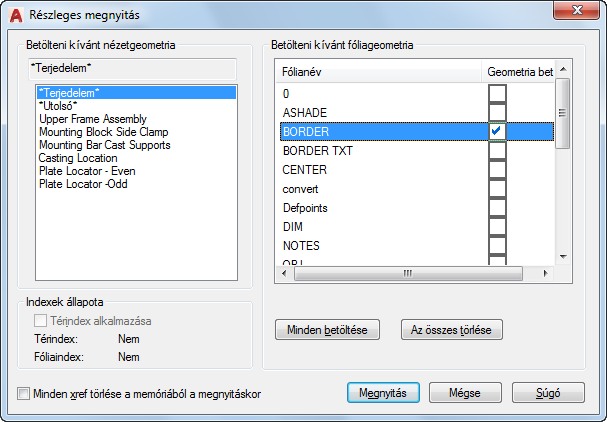The image size is (607, 422).
Task: Select convert layer name
Action: click(300, 189)
